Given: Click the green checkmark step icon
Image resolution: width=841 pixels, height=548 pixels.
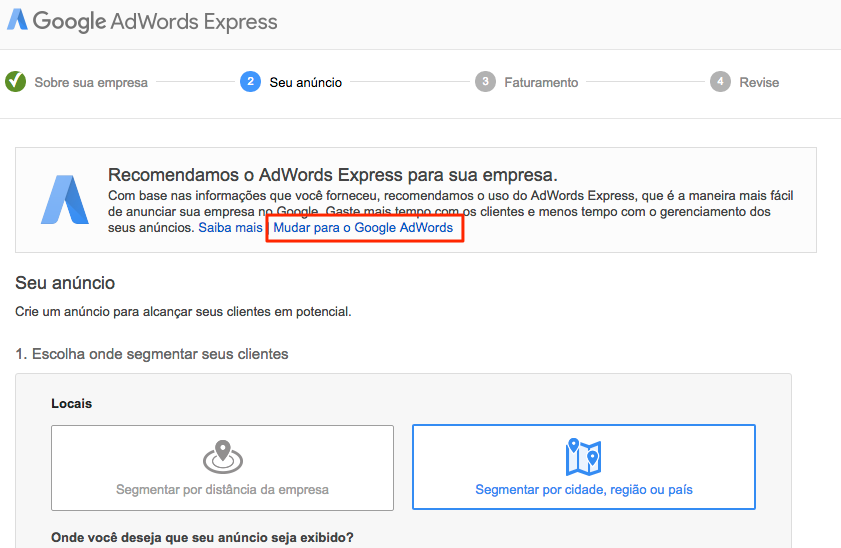Looking at the screenshot, I should [x=16, y=82].
